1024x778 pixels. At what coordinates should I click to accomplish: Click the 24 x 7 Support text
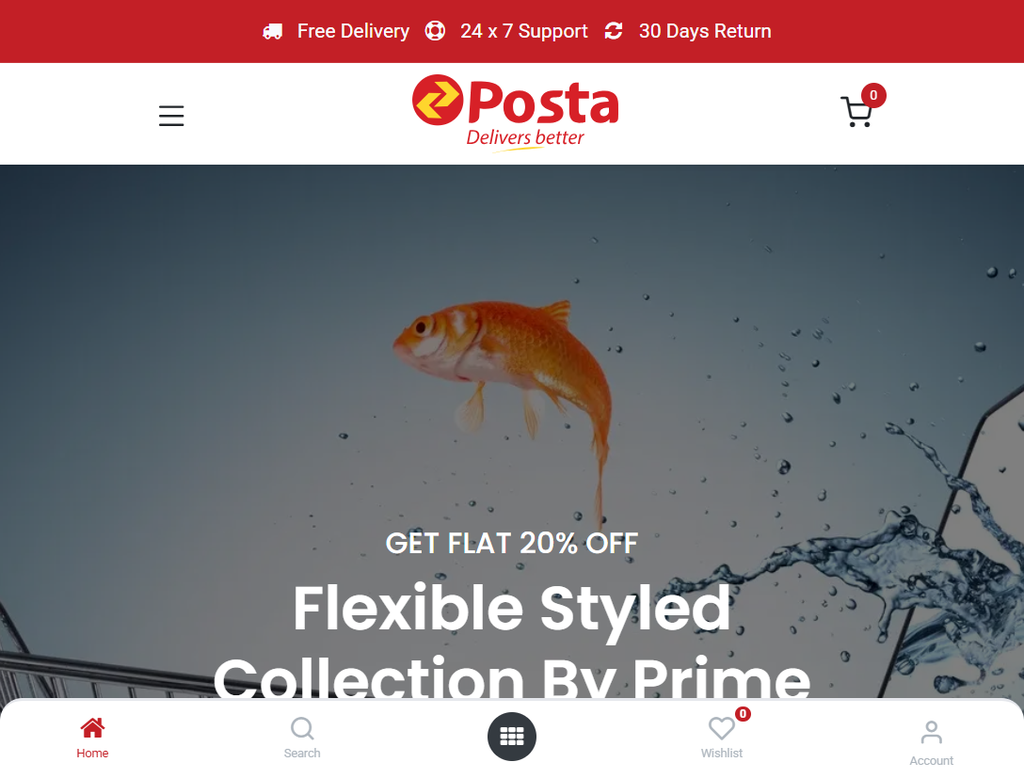(x=524, y=31)
